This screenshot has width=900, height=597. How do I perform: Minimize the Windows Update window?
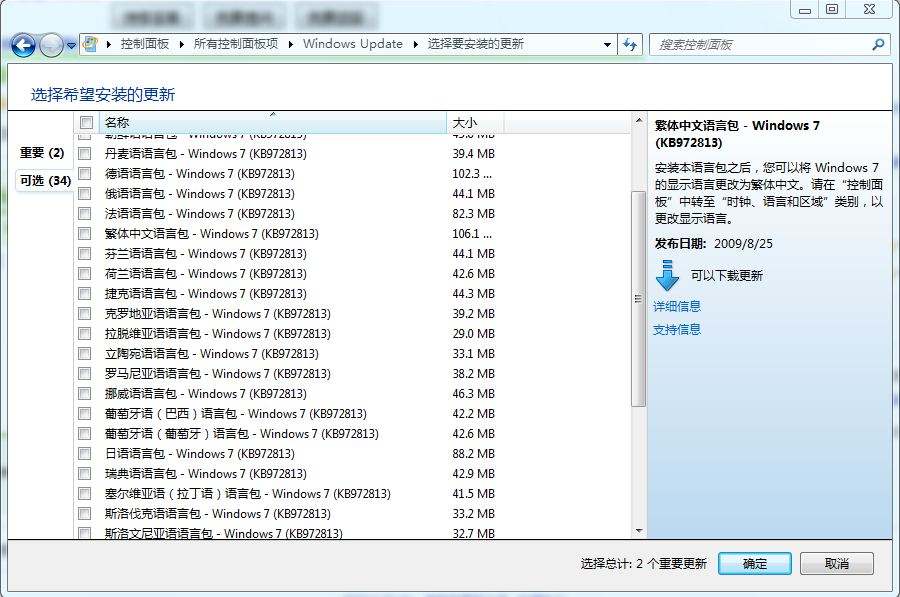pyautogui.click(x=805, y=9)
